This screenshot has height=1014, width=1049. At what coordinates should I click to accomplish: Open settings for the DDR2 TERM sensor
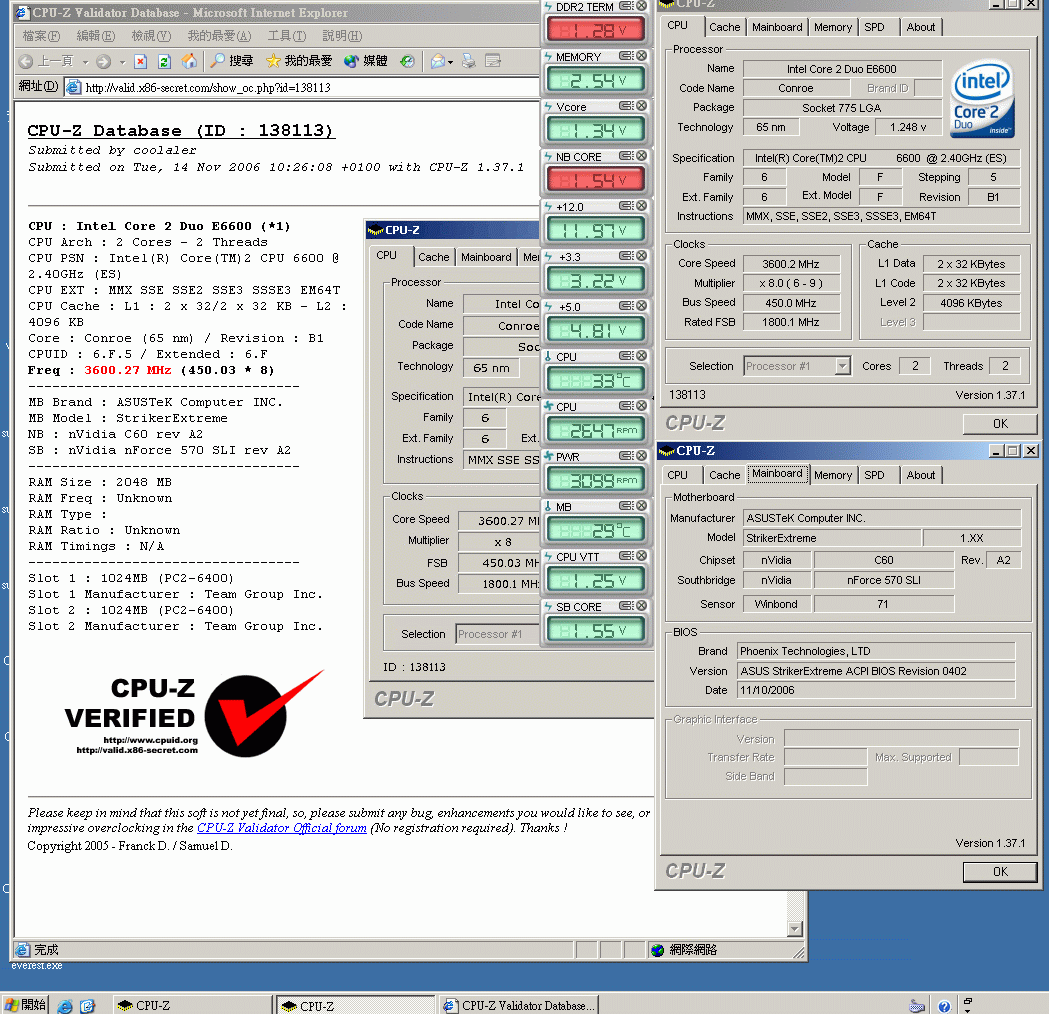626,6
